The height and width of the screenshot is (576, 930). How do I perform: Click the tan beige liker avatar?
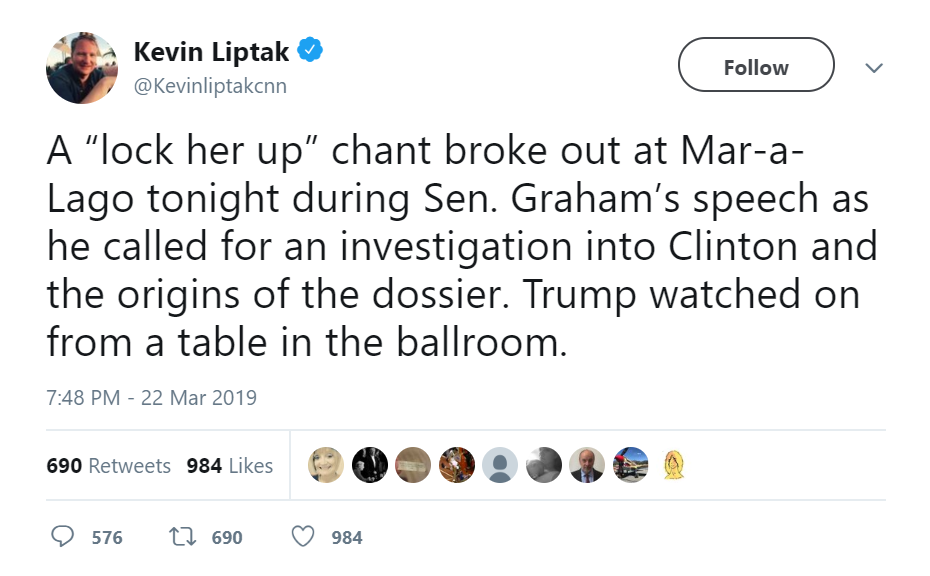413,464
